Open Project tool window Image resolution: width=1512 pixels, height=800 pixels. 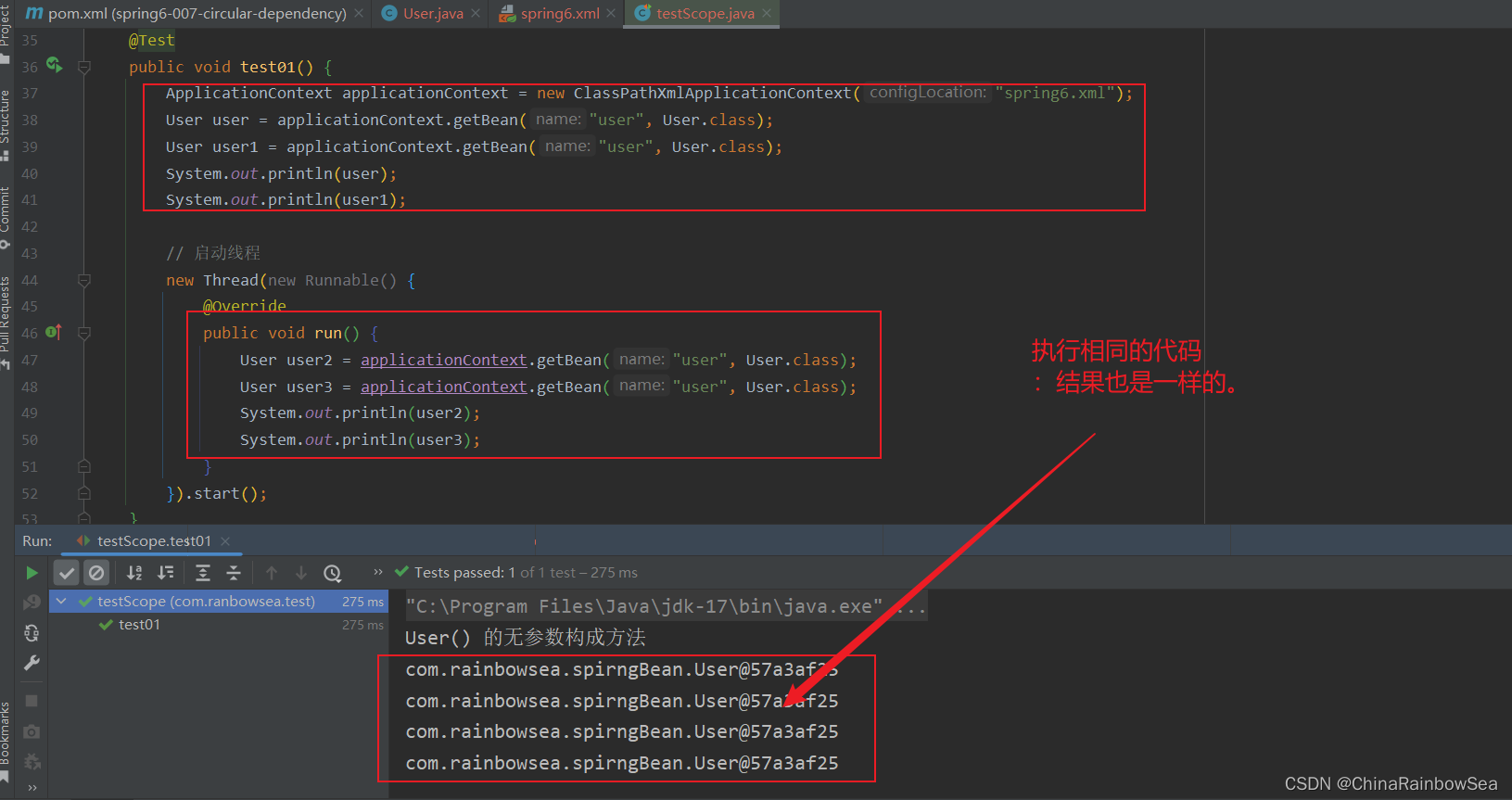[6, 33]
